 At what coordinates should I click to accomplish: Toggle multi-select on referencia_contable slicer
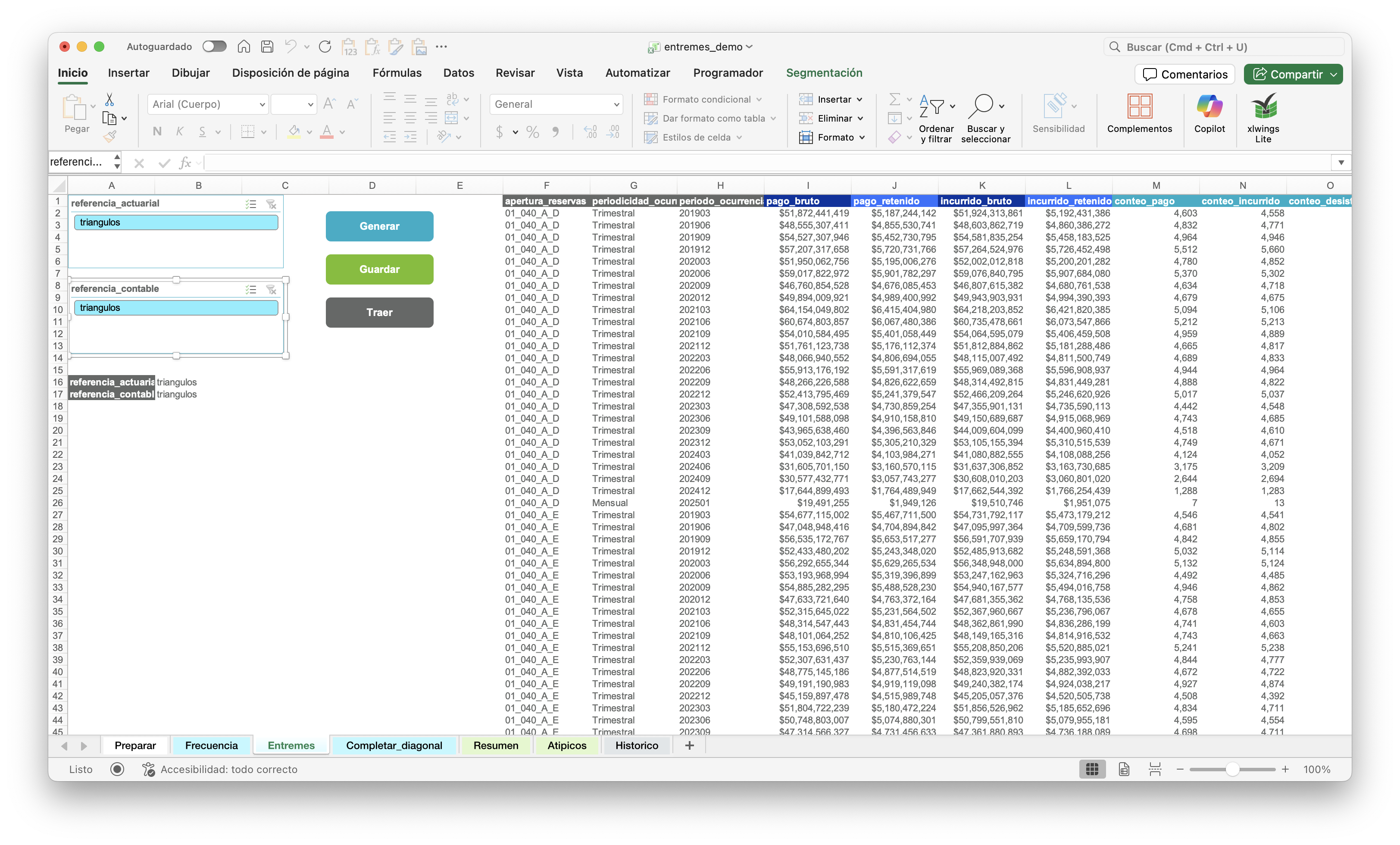[250, 289]
